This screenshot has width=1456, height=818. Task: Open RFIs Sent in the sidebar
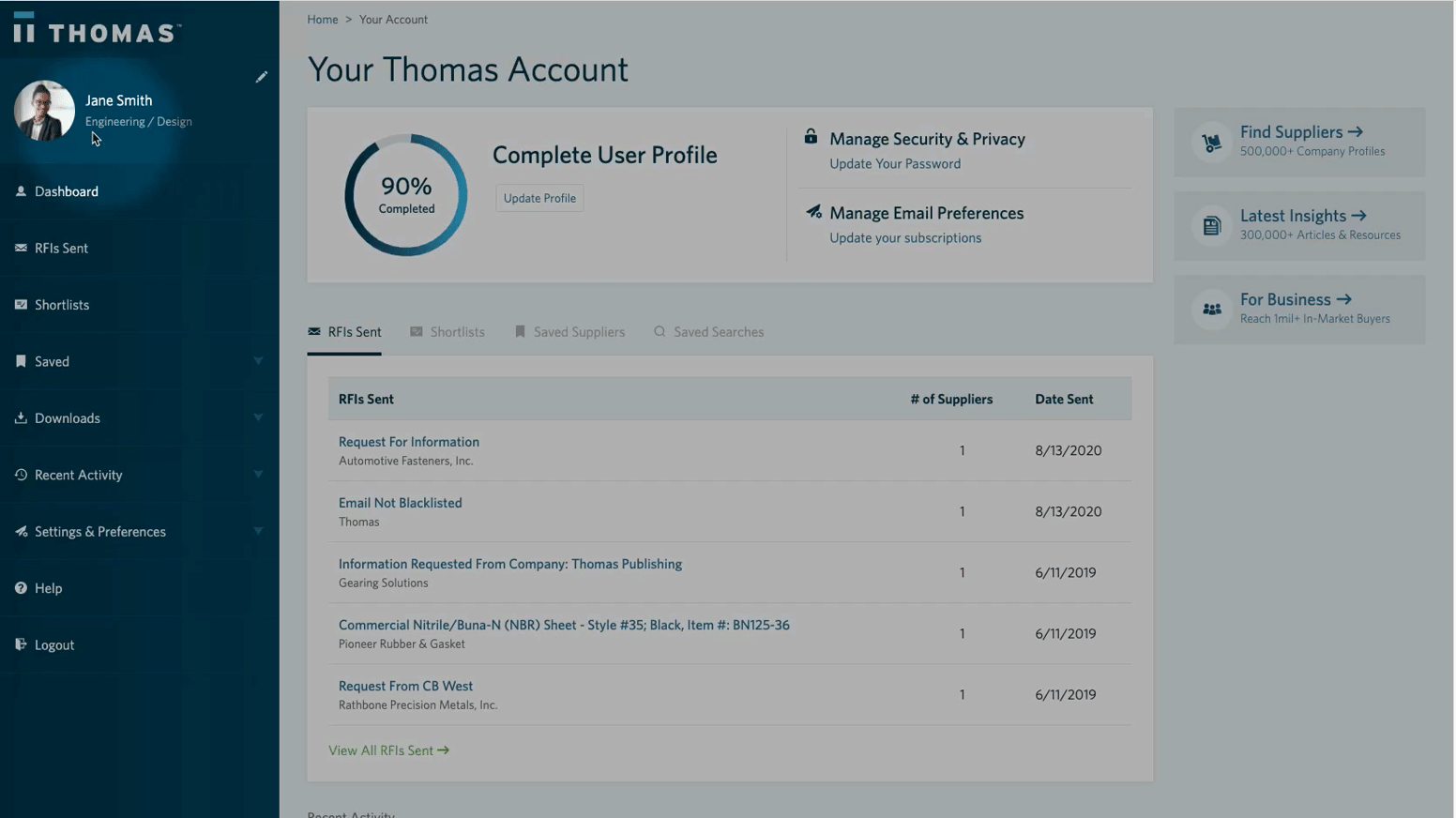coord(61,249)
